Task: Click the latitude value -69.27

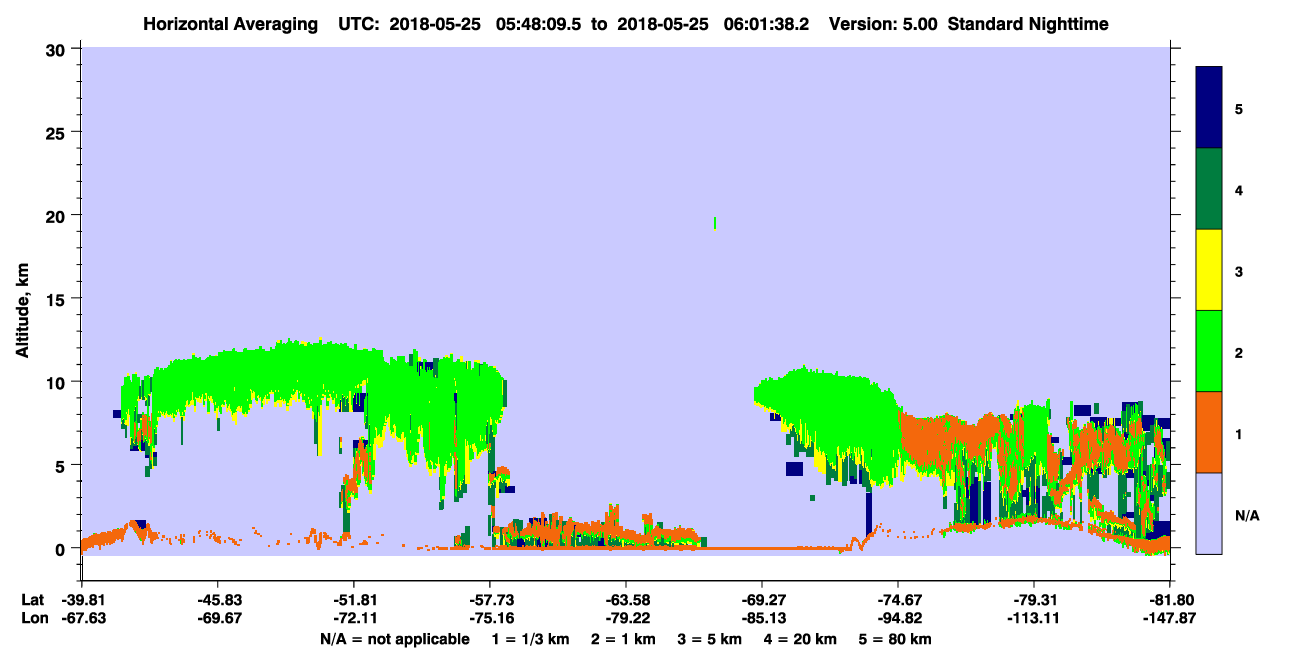Action: point(762,600)
